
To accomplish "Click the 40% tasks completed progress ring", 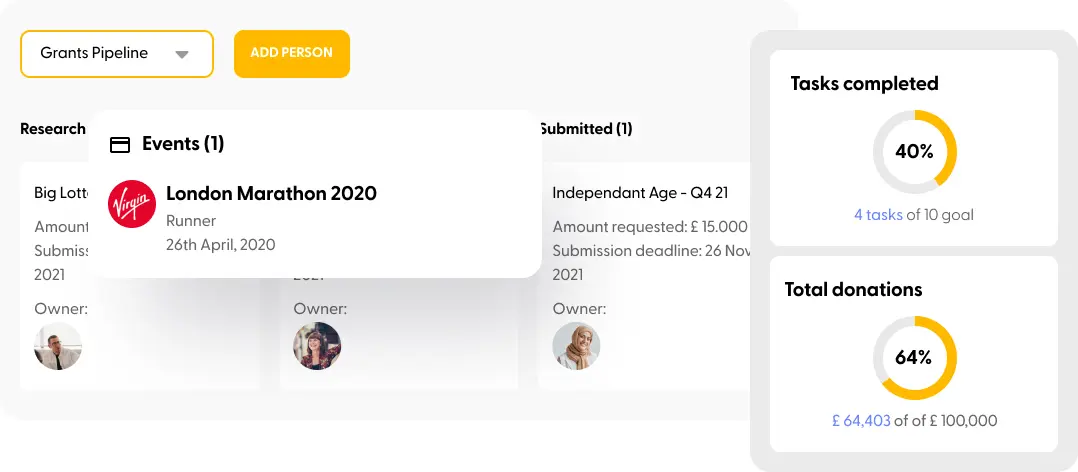I will (x=914, y=152).
